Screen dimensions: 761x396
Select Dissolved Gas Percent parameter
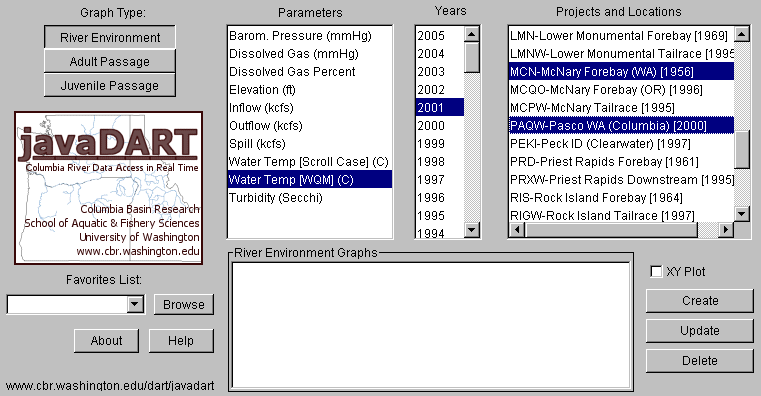(310, 72)
